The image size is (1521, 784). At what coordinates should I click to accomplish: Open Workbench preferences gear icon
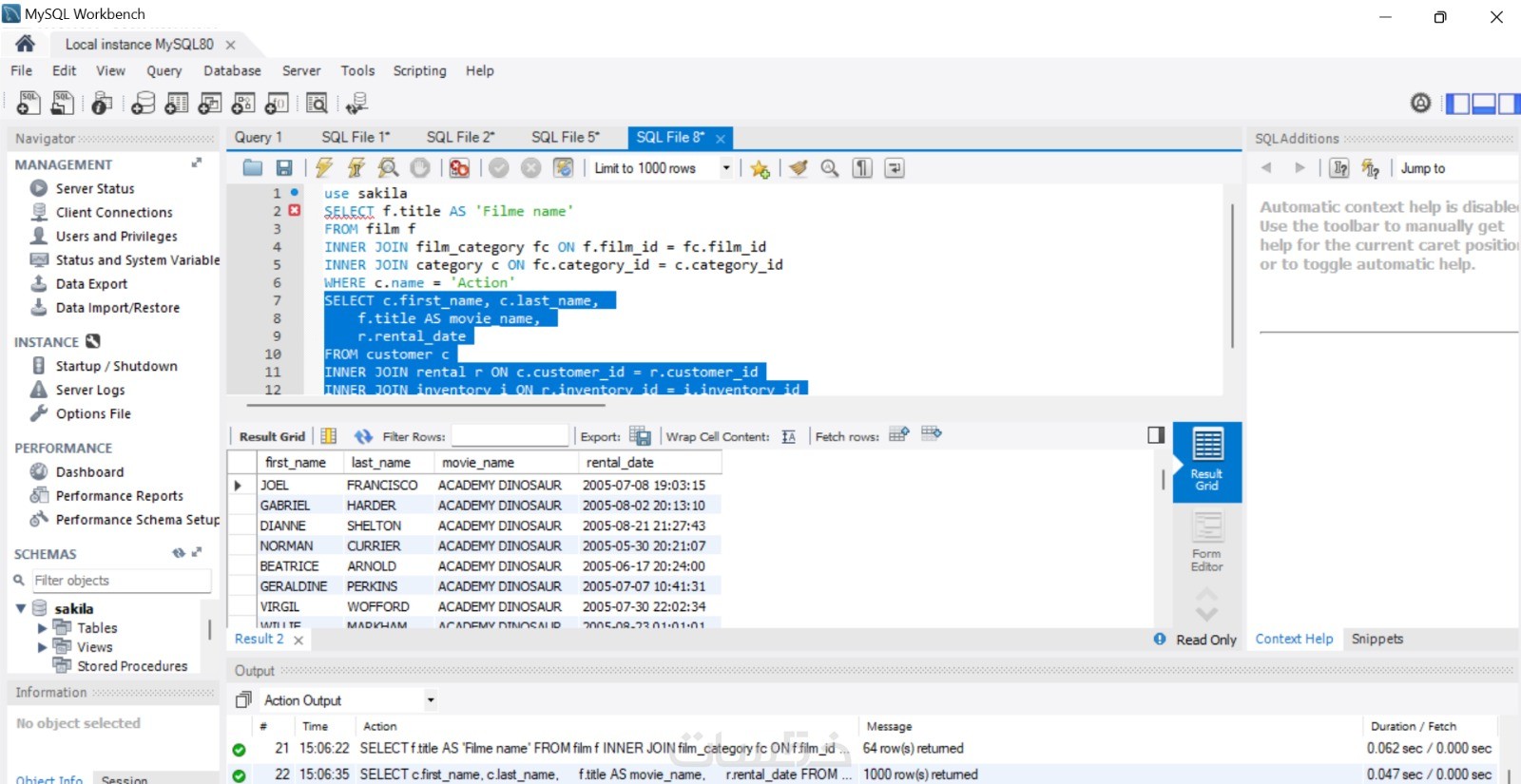(1420, 103)
